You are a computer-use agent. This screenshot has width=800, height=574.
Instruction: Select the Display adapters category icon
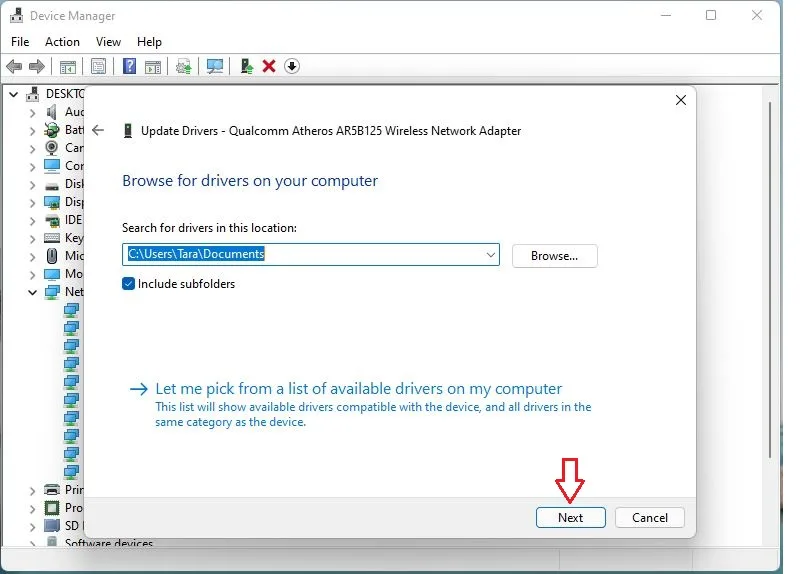click(52, 203)
